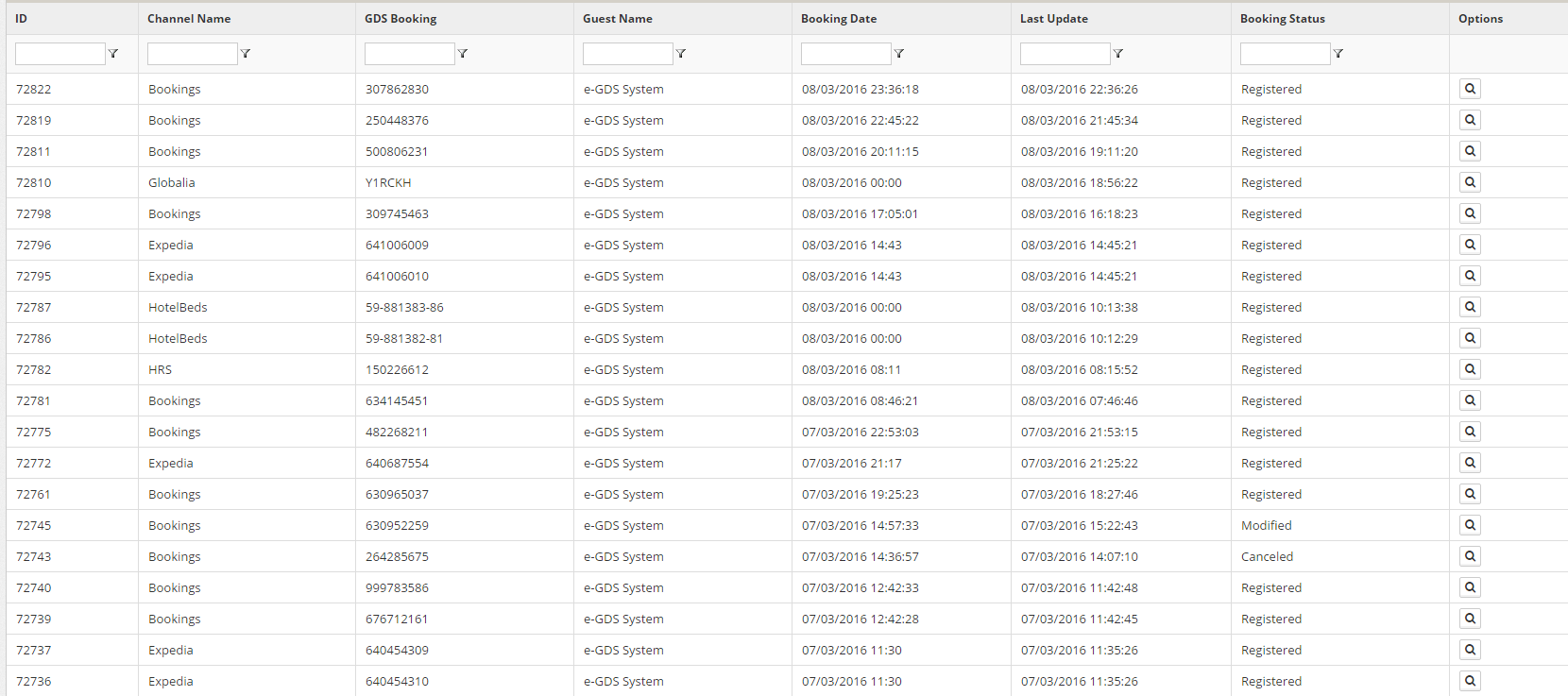1568x696 pixels.
Task: Select GDS booking number 150226612
Action: tap(397, 370)
